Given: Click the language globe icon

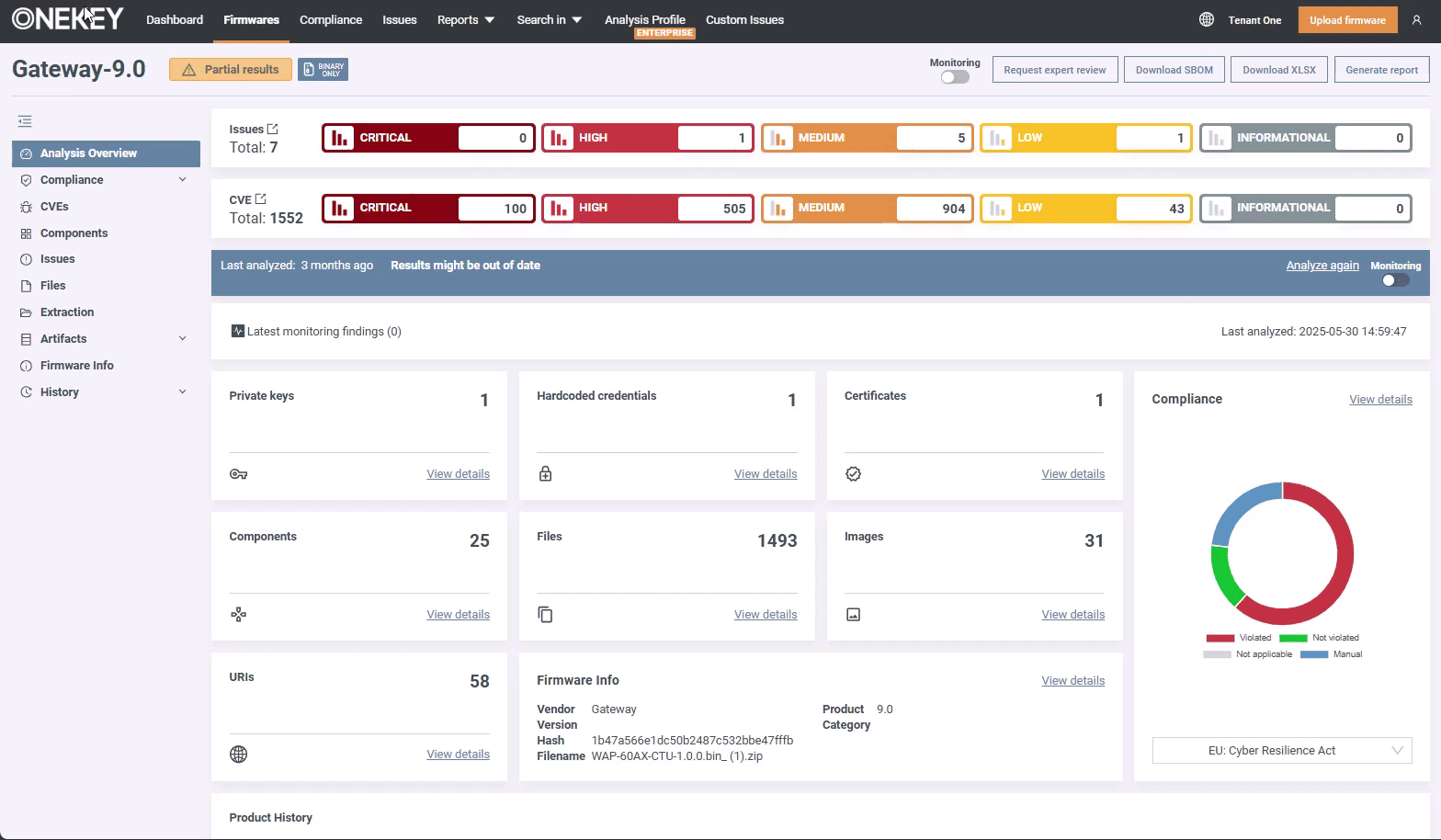Looking at the screenshot, I should (x=1207, y=19).
